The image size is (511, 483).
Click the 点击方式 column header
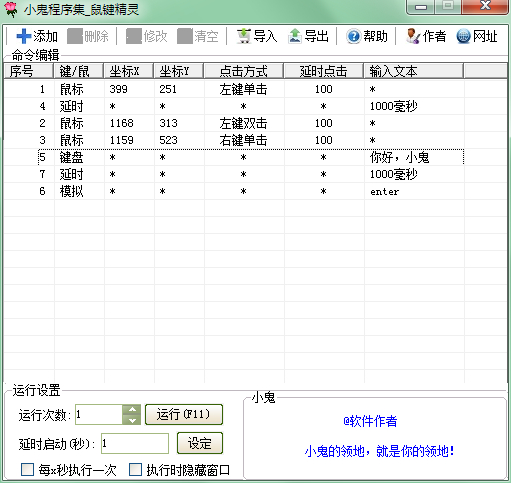(244, 71)
